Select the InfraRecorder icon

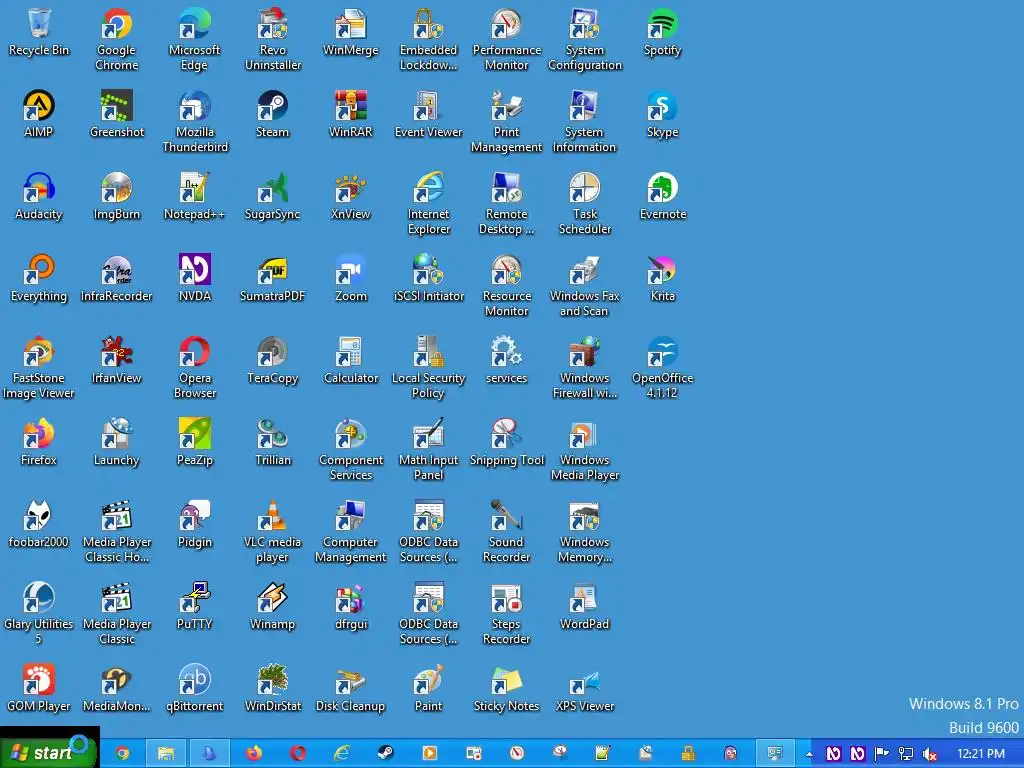point(116,278)
